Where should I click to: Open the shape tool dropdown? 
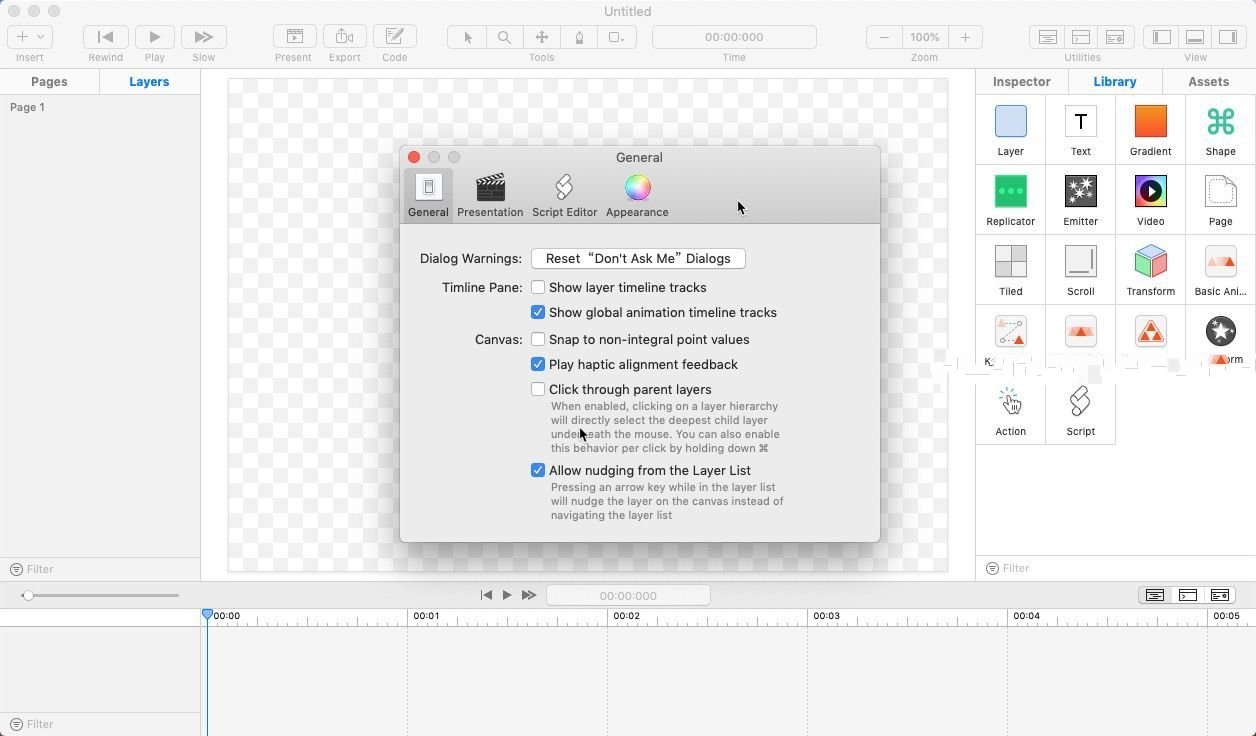(x=616, y=37)
